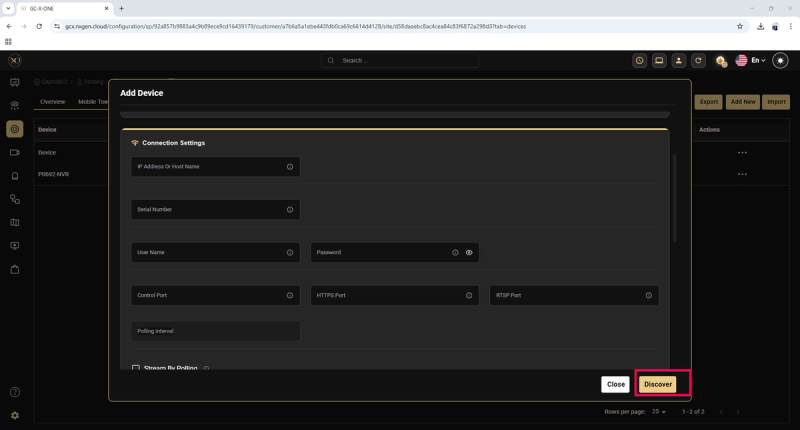The height and width of the screenshot is (430, 800).
Task: Open the bag sidebar icon
Action: (15, 269)
